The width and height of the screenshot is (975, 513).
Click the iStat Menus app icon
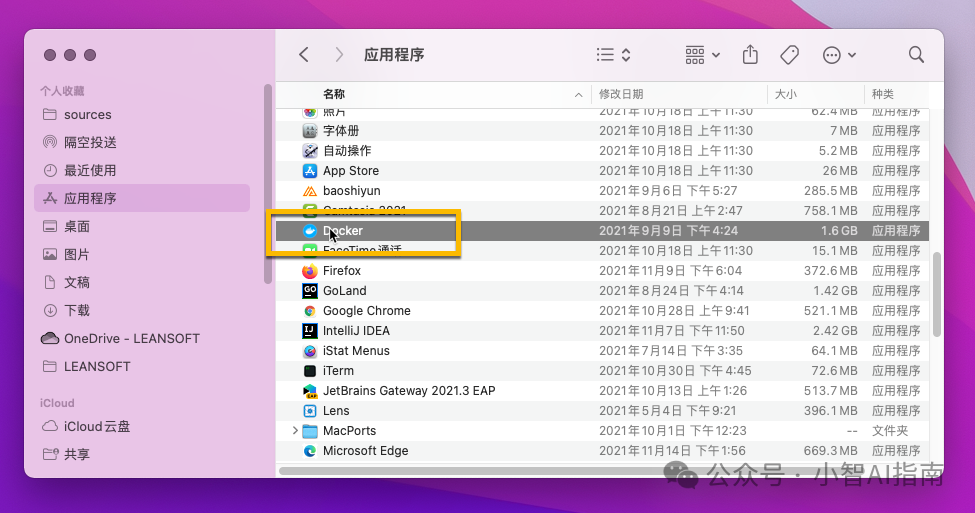coord(310,351)
